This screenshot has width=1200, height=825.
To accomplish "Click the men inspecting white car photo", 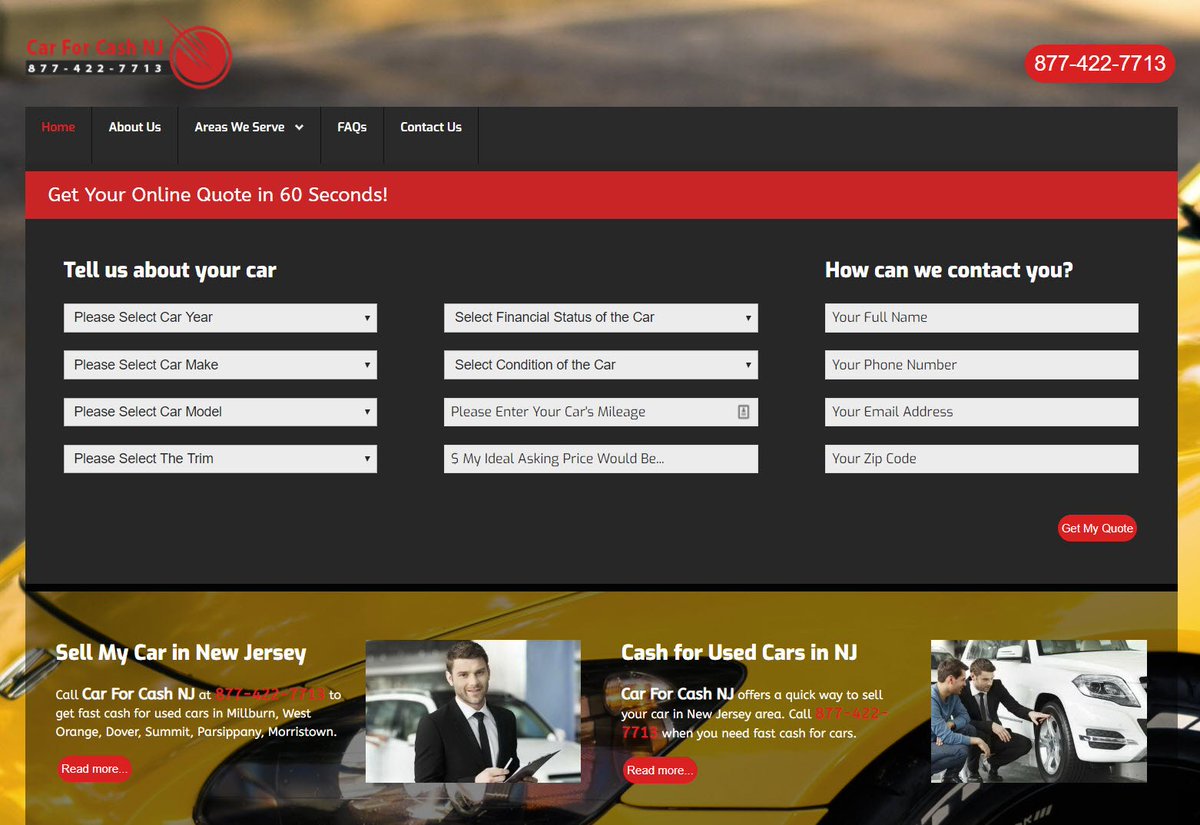I will click(x=1039, y=711).
